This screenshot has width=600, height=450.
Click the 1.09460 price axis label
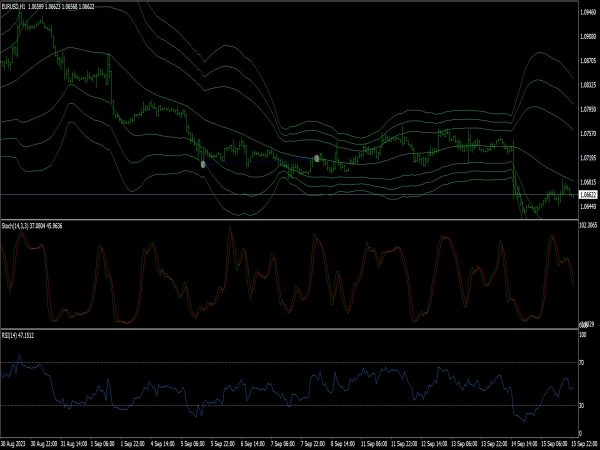[x=588, y=12]
